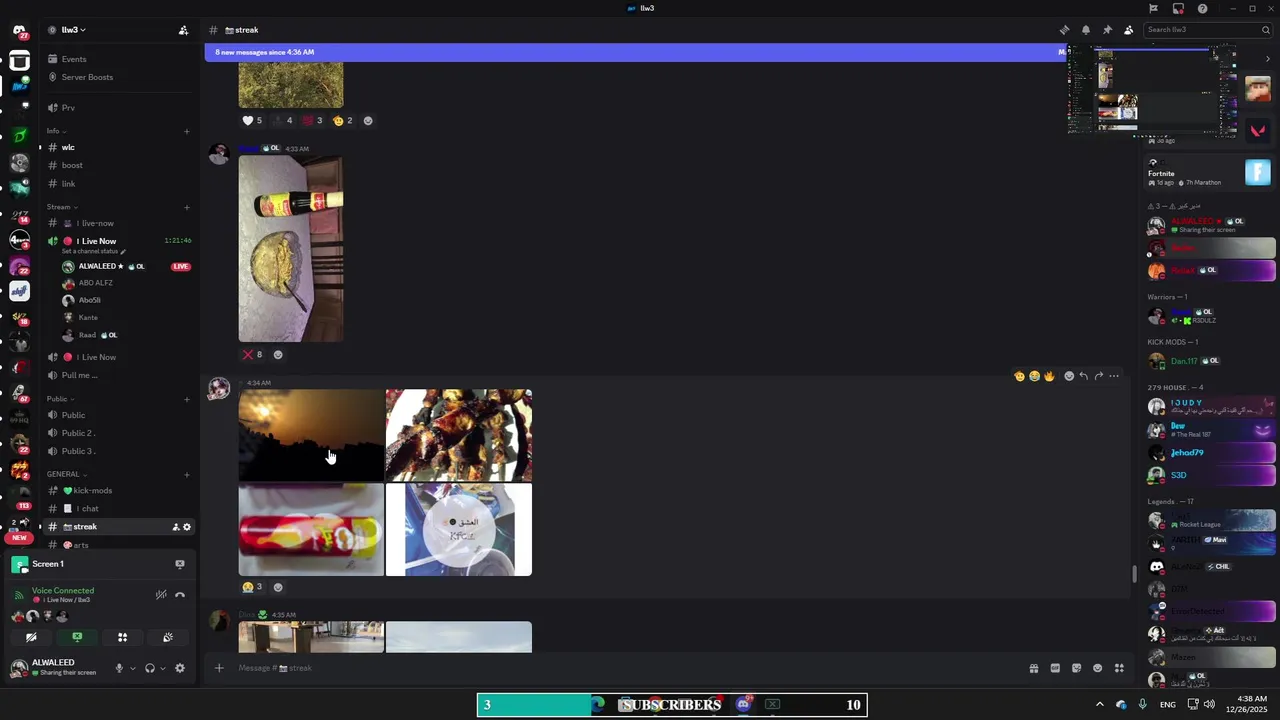Stop streaming via Screen 1 panel icon
This screenshot has height=720, width=1280.
[180, 564]
